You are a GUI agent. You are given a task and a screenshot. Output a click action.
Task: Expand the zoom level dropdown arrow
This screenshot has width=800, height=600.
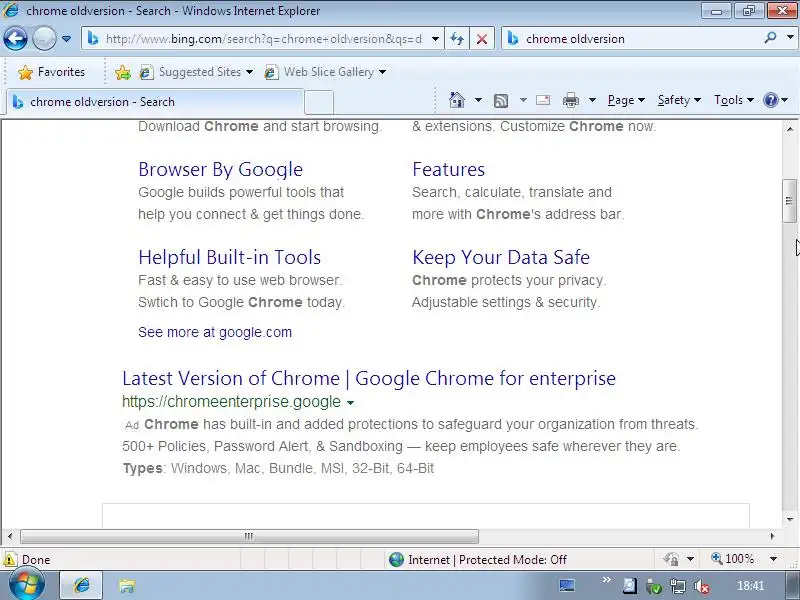773,559
